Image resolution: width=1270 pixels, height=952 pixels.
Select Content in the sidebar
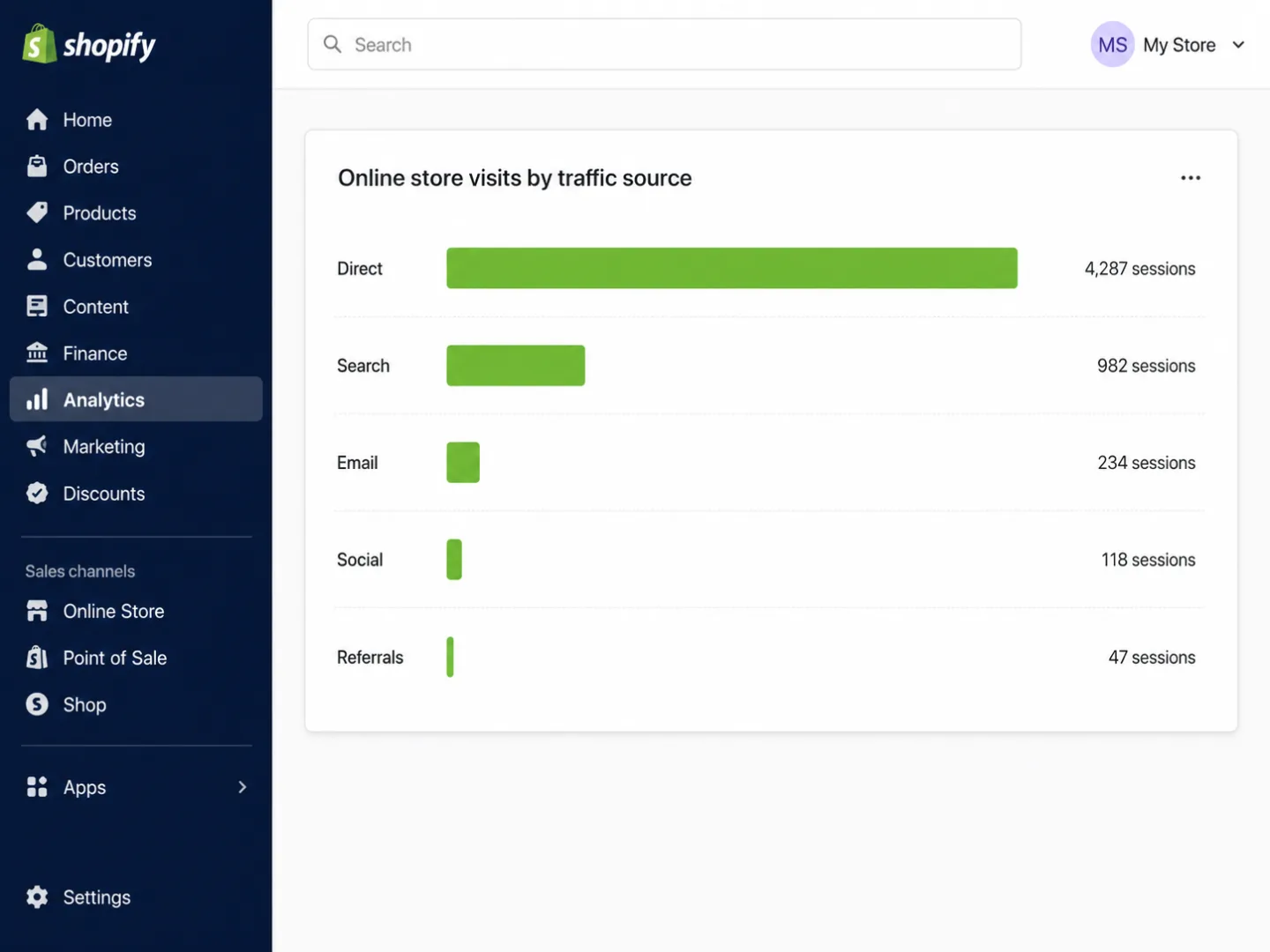coord(136,307)
